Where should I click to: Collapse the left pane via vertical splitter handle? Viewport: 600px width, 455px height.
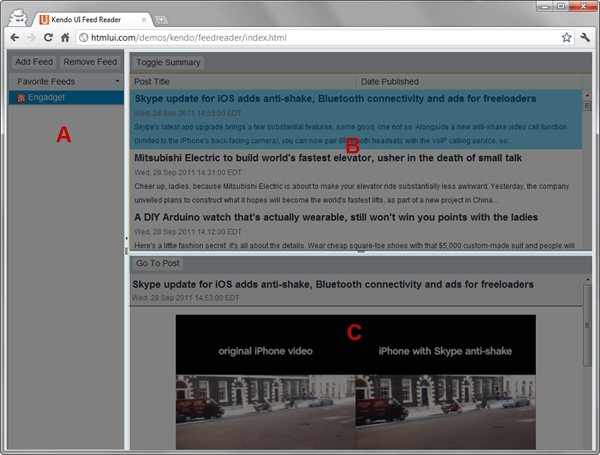(126, 238)
